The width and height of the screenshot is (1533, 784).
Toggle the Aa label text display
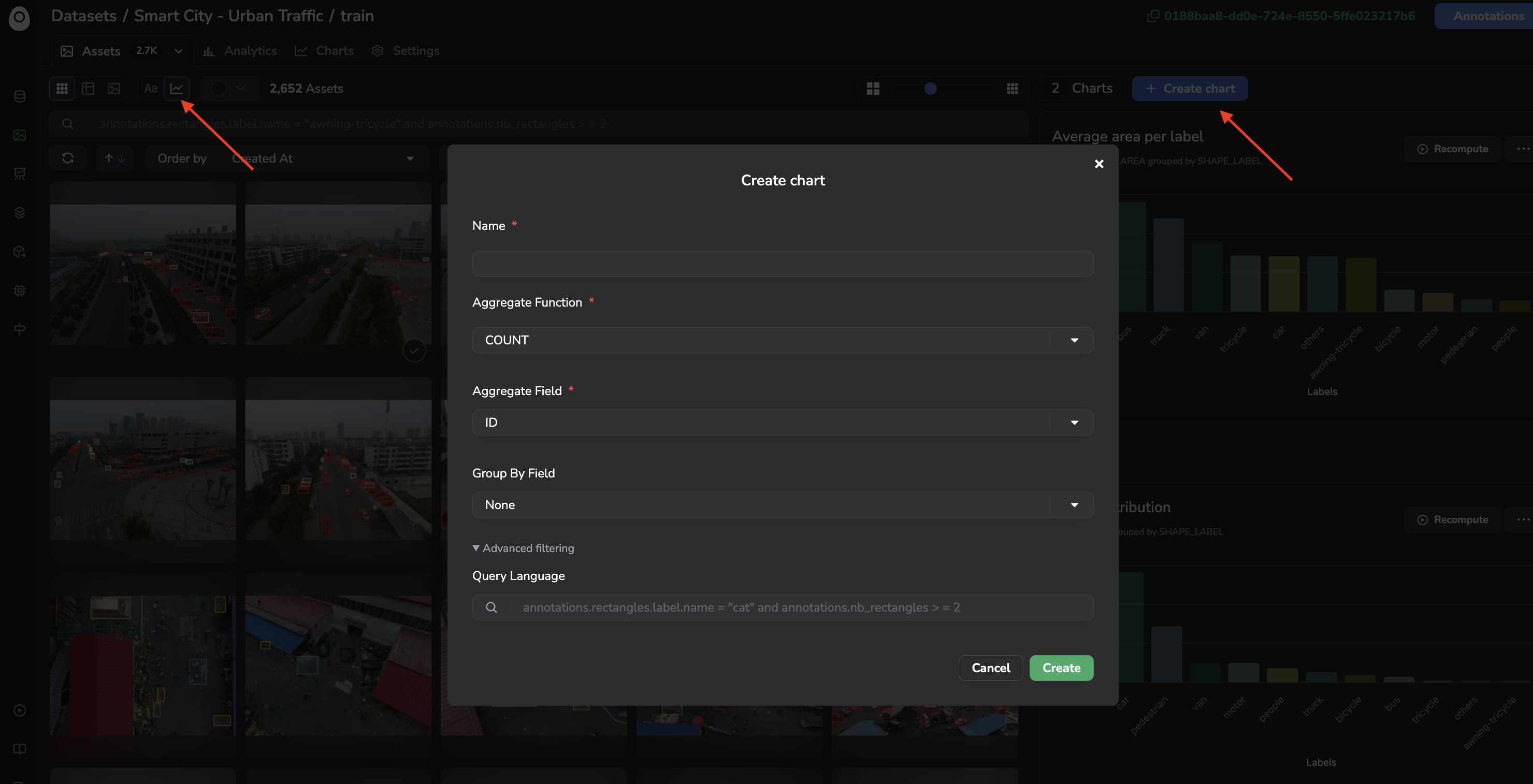pyautogui.click(x=151, y=89)
